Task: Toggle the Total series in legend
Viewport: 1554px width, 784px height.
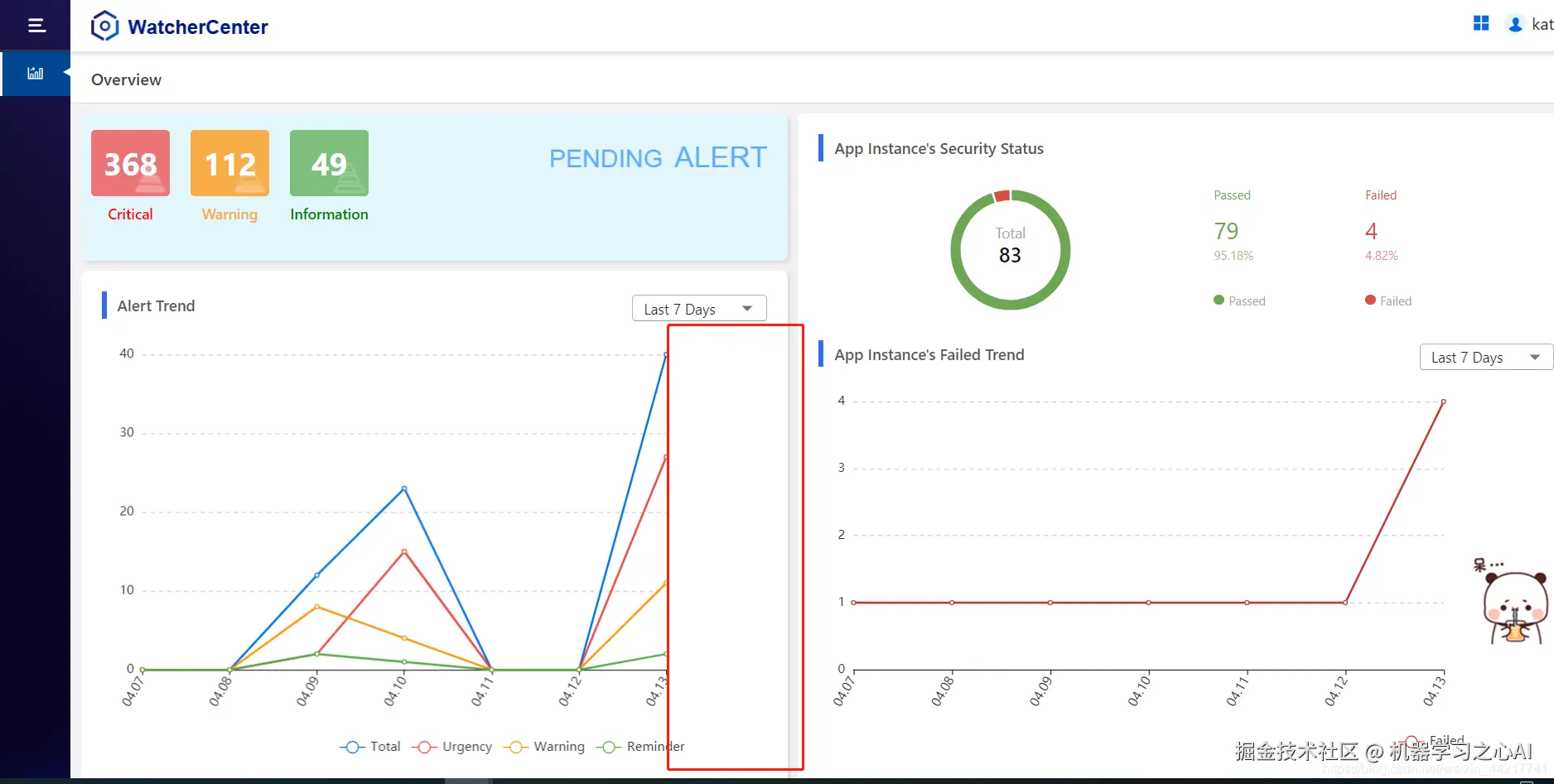Action: (x=369, y=747)
